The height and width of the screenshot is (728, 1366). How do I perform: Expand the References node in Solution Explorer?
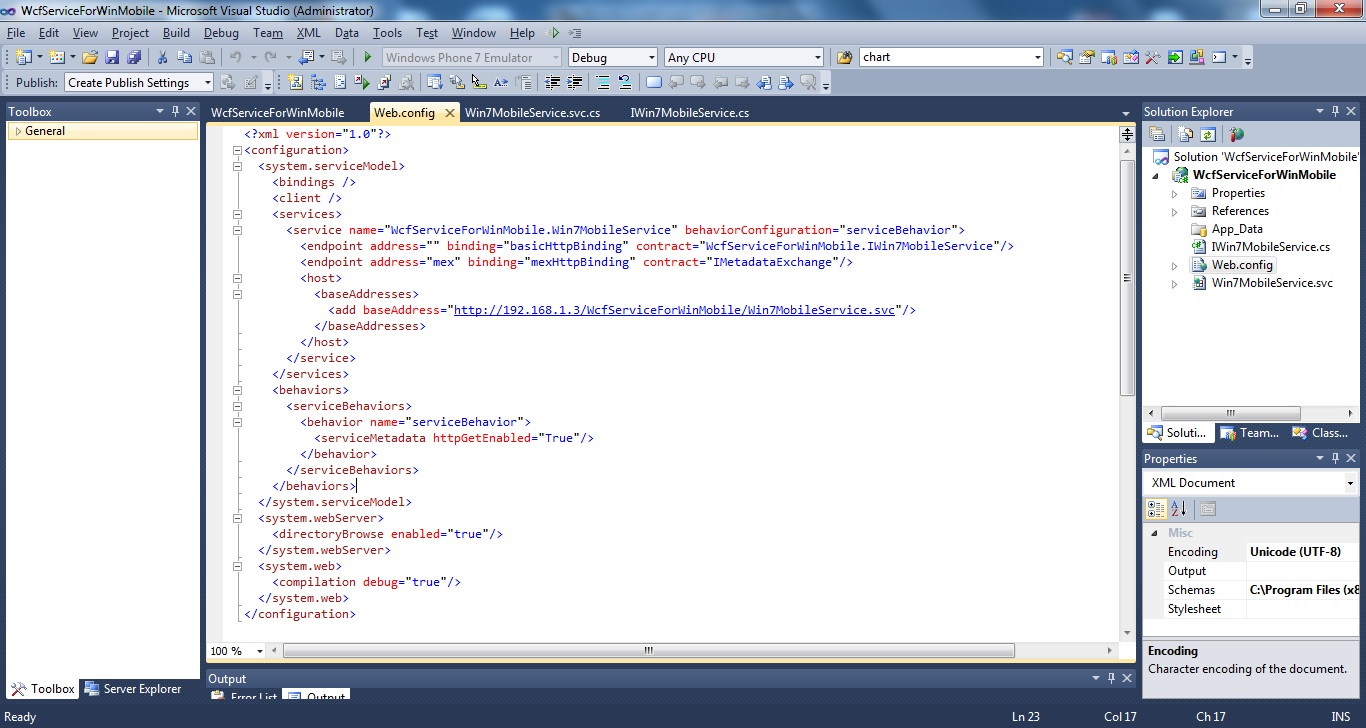(x=1175, y=211)
